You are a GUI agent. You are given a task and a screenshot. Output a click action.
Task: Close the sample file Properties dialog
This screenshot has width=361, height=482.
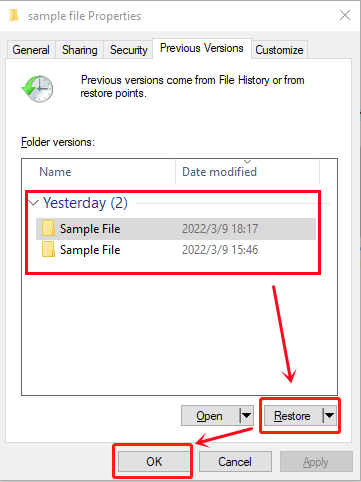pos(345,15)
